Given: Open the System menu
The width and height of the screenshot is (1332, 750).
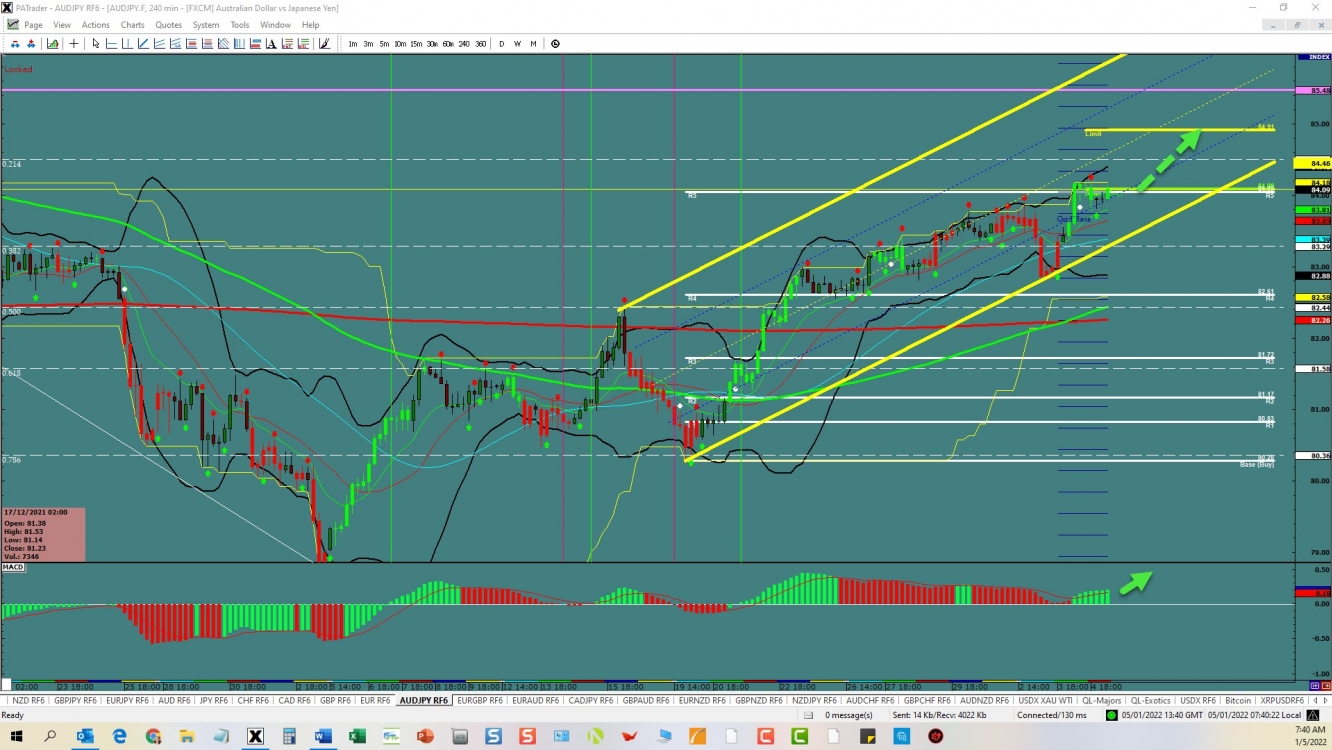Looking at the screenshot, I should click(206, 25).
